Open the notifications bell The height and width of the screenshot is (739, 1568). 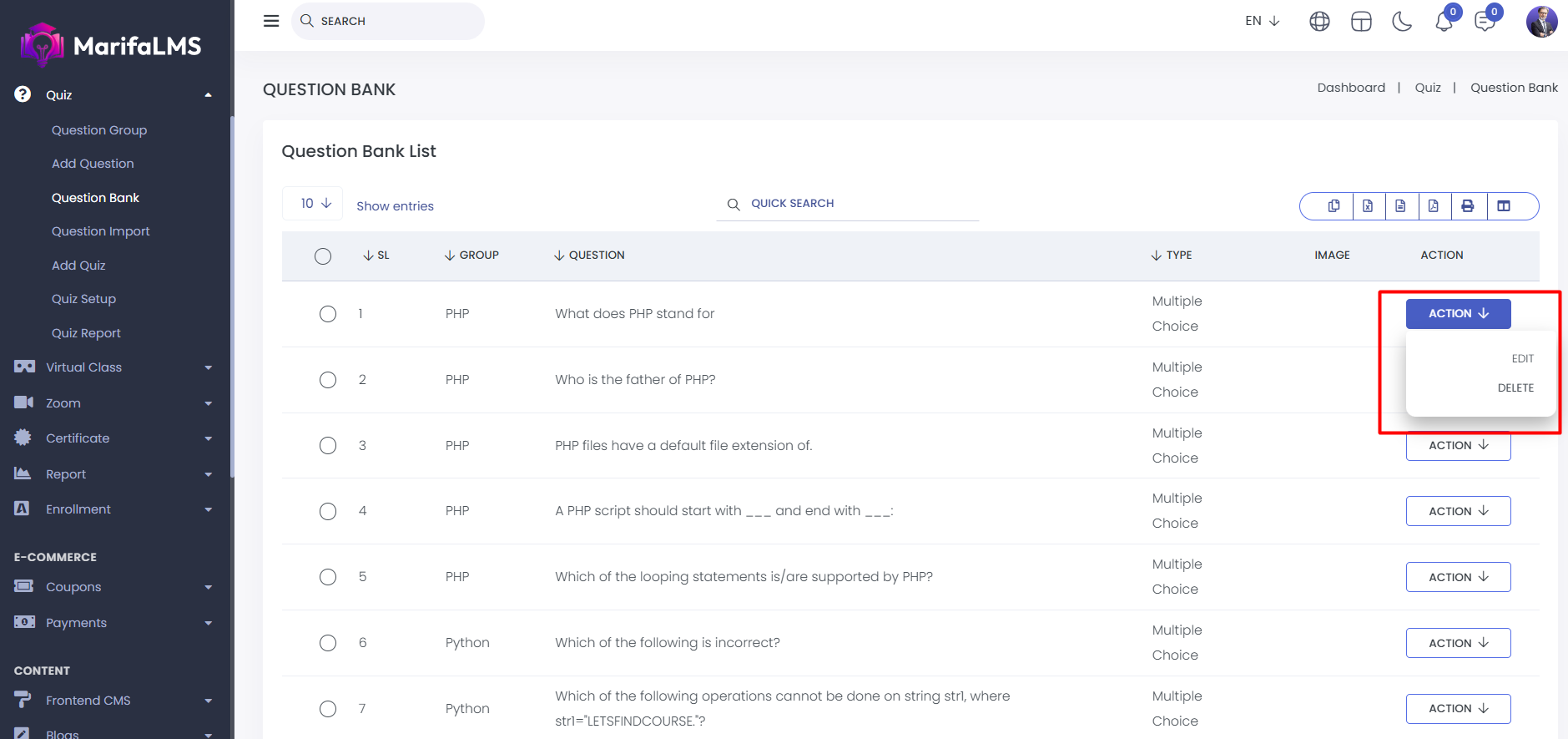[x=1444, y=22]
